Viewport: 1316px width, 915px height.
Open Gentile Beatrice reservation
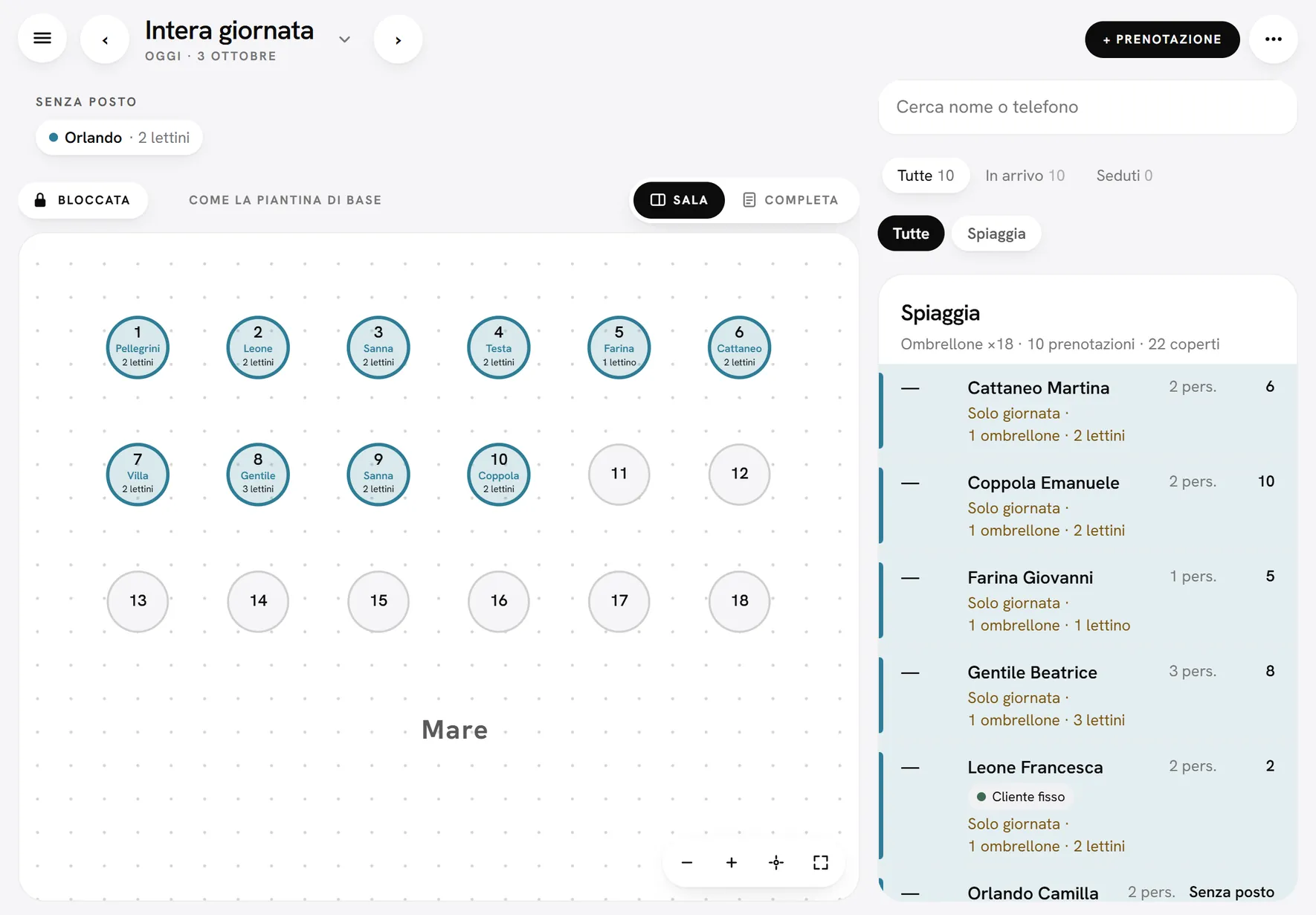(1088, 696)
